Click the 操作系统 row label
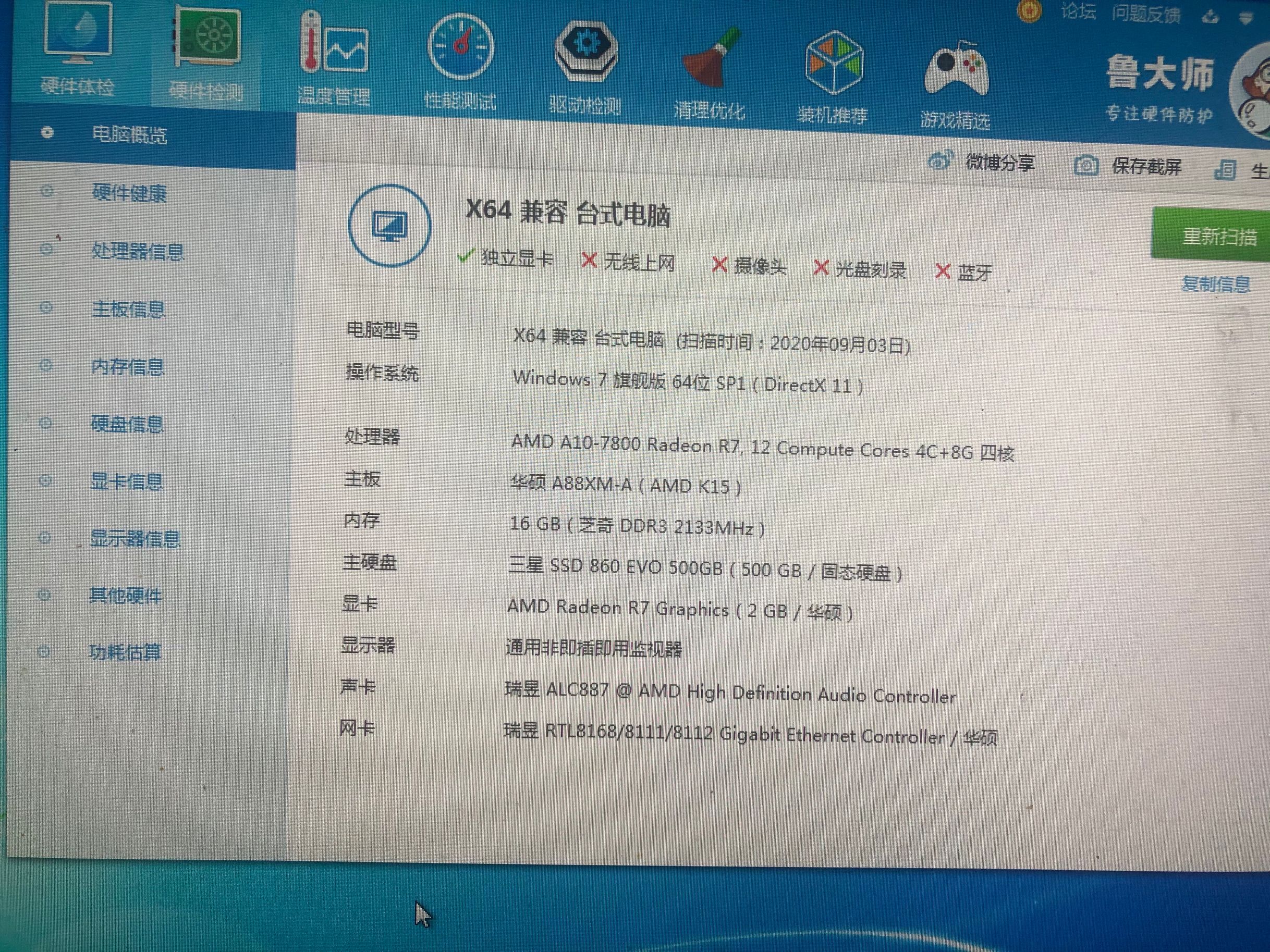The width and height of the screenshot is (1270, 952). (x=382, y=373)
